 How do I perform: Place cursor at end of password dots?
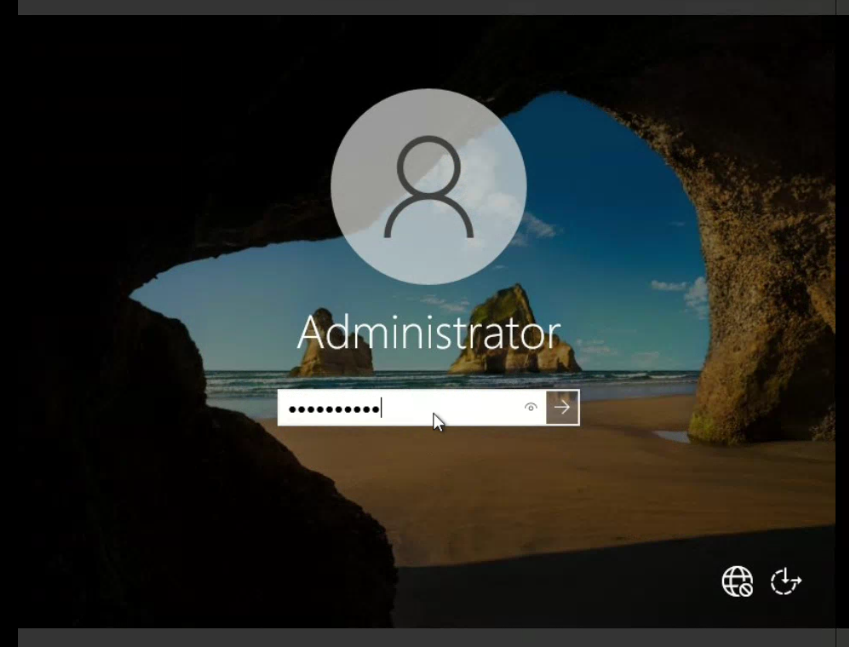pos(382,408)
